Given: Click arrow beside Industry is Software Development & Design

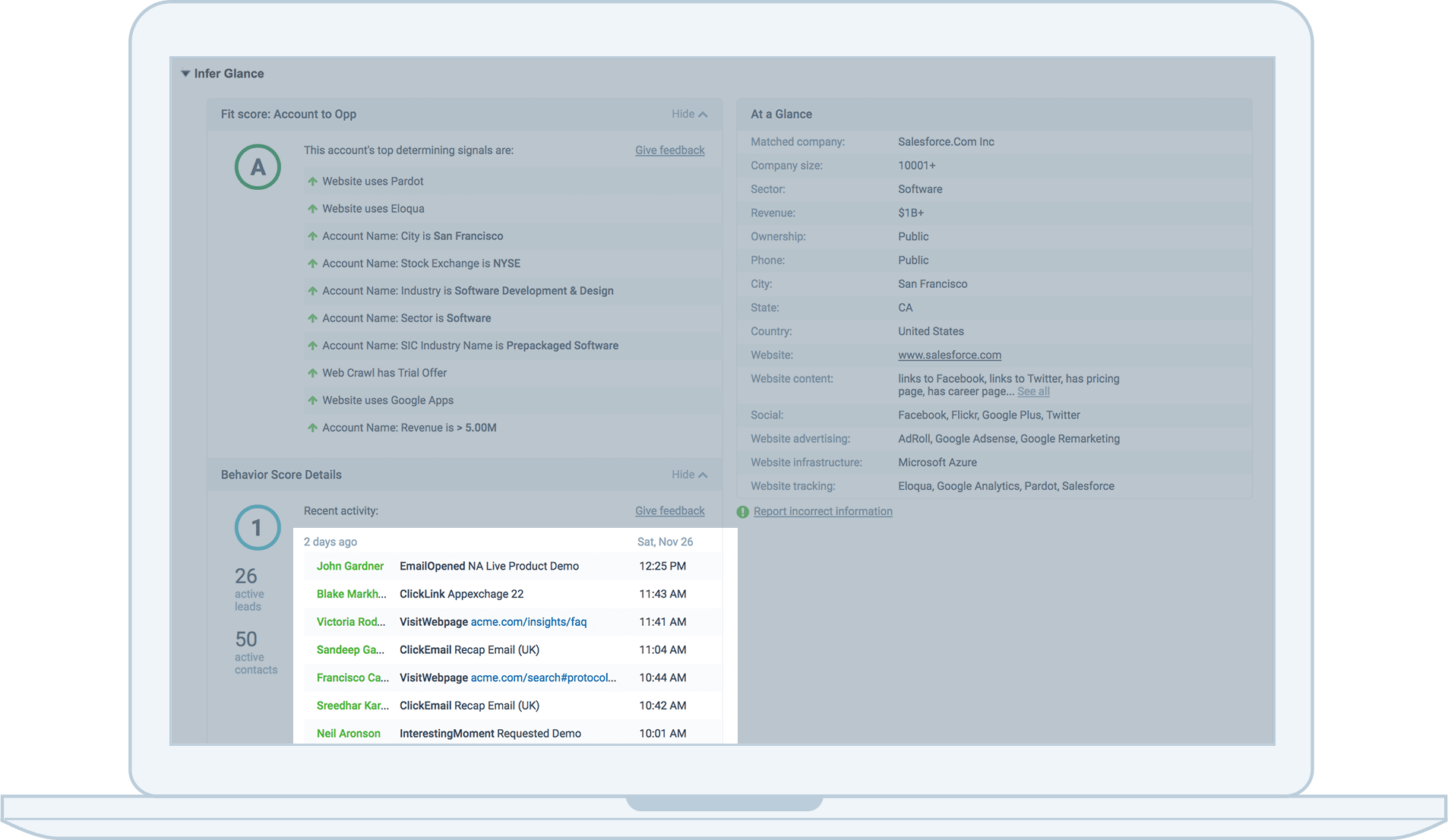Looking at the screenshot, I should click(x=312, y=291).
